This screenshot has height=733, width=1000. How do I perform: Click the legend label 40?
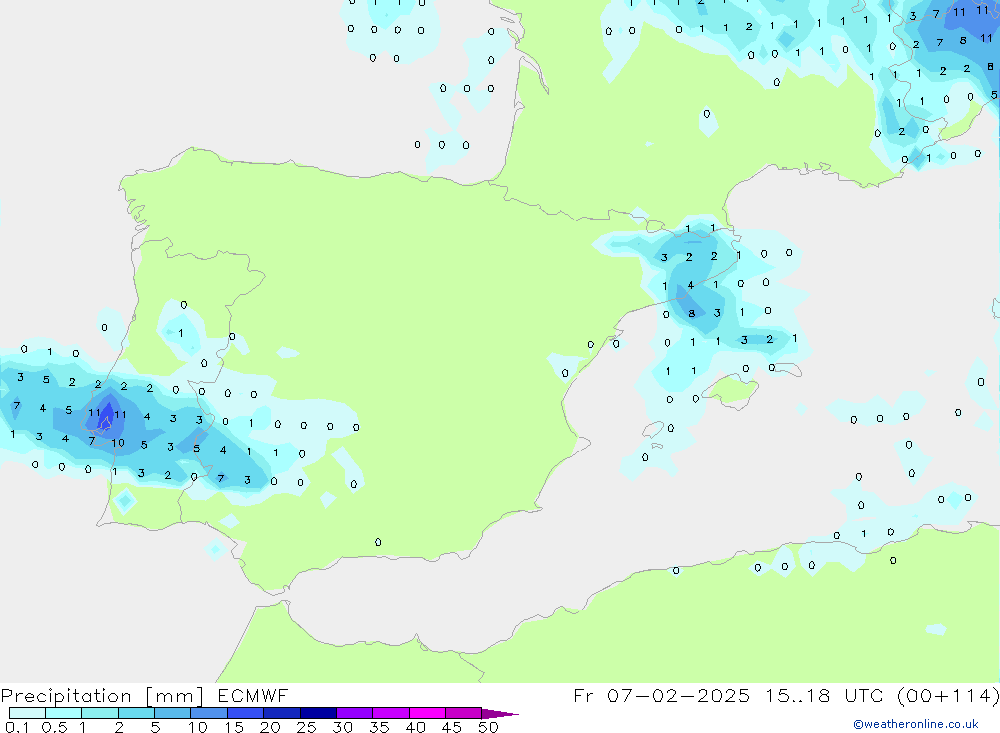click(x=415, y=727)
